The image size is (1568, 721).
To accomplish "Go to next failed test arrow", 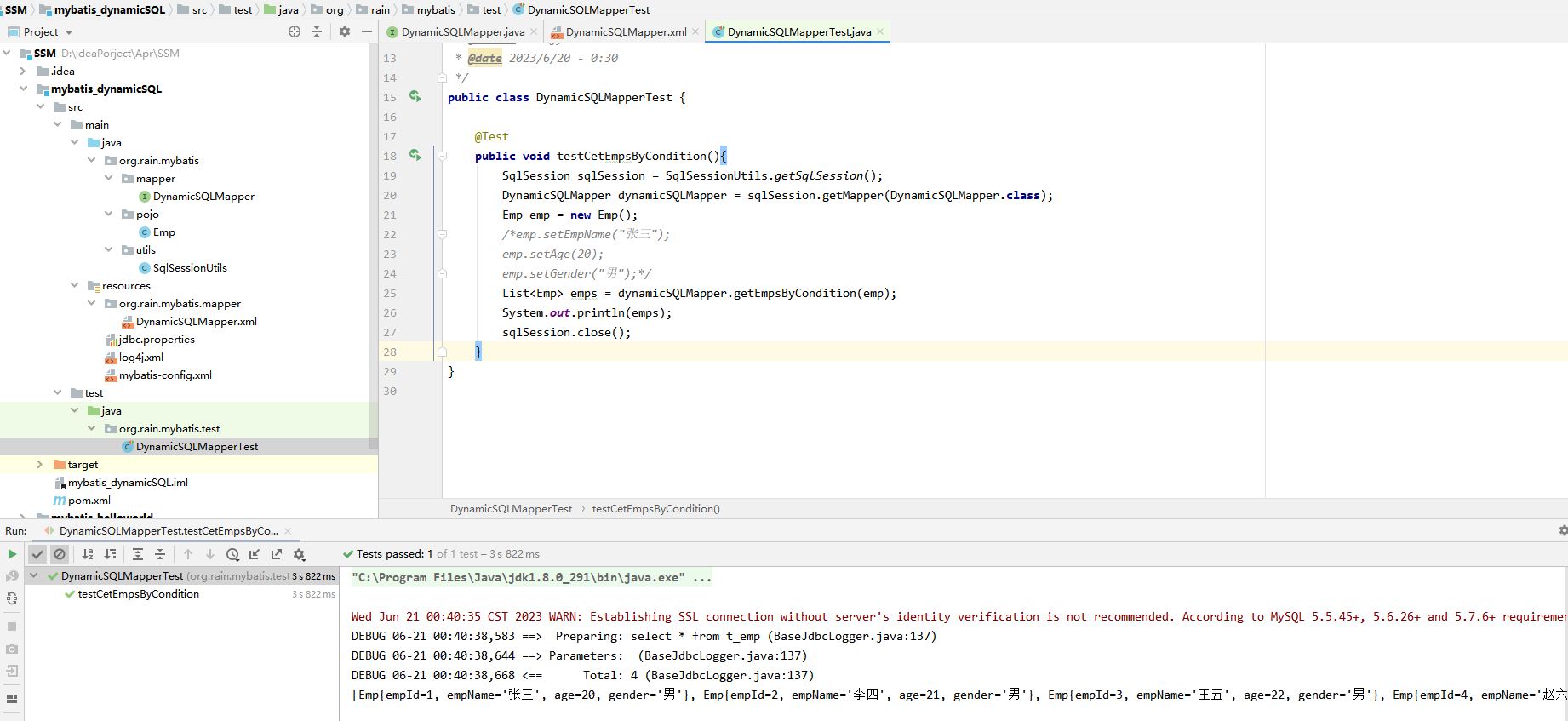I will pos(210,554).
